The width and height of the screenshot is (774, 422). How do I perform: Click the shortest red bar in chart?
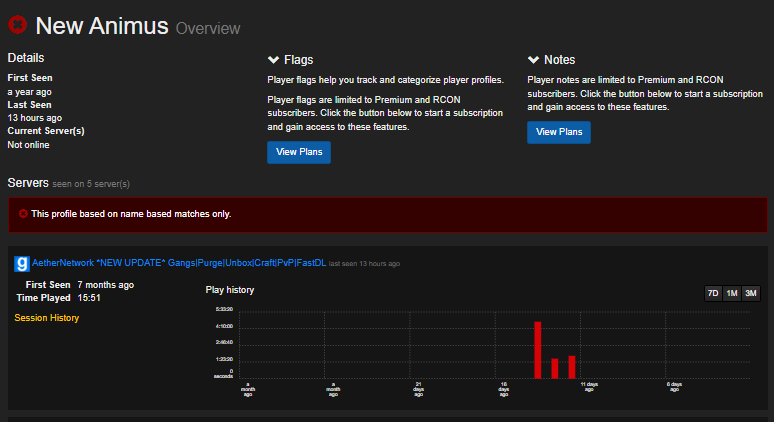click(554, 368)
